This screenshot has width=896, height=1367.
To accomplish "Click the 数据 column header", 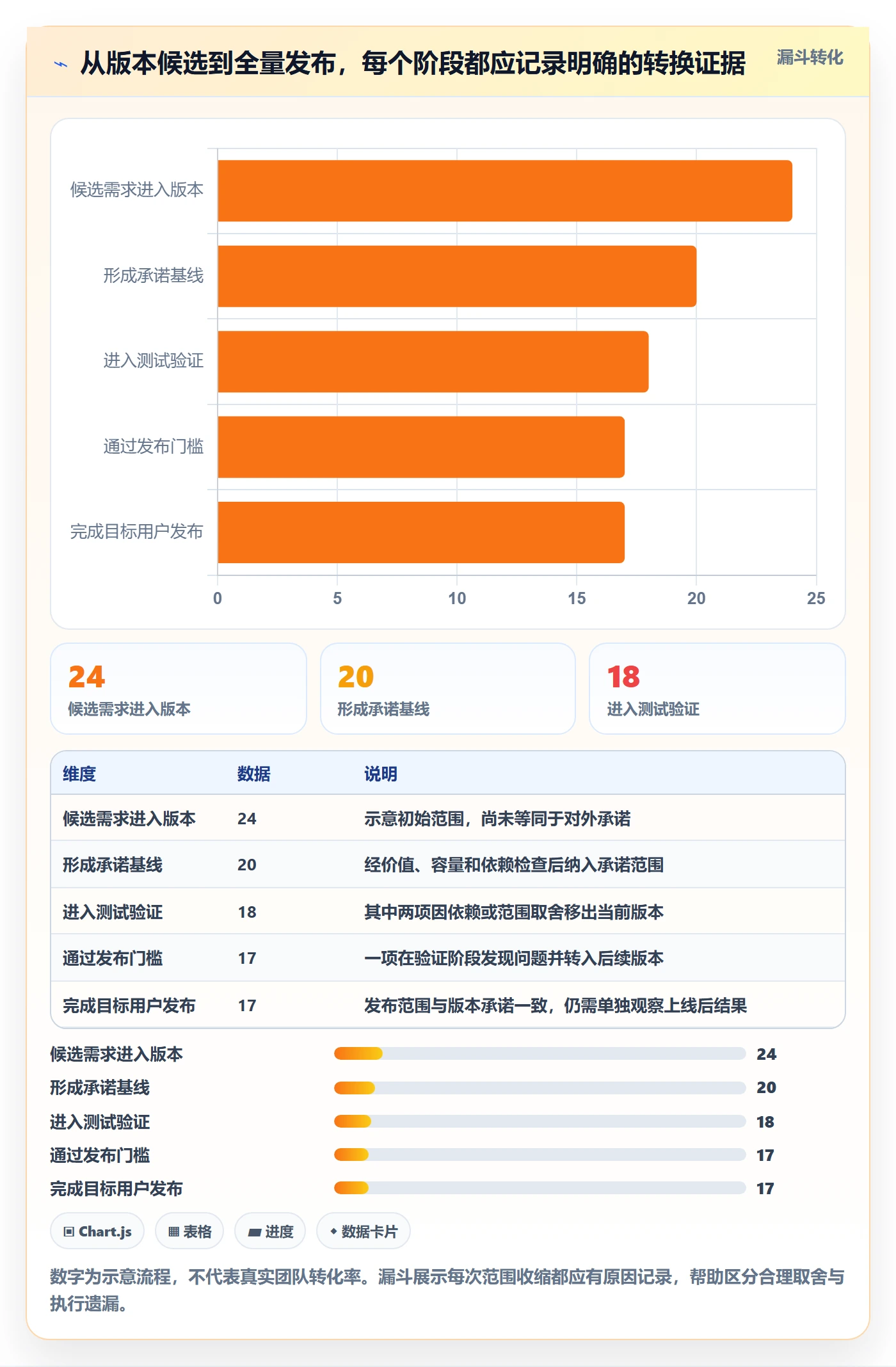I will tap(254, 774).
